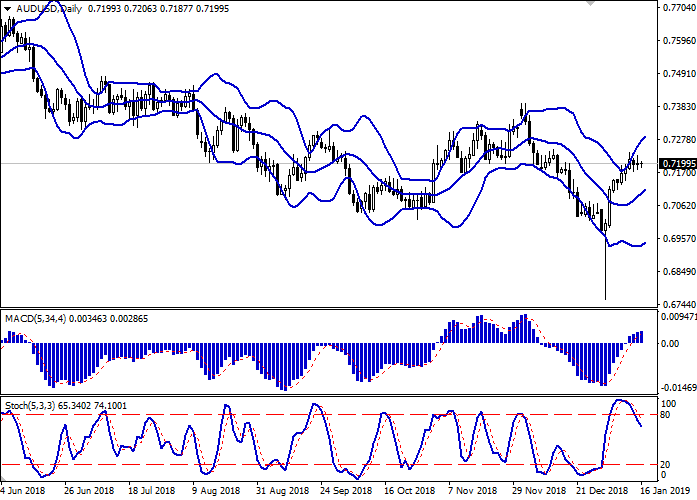The height and width of the screenshot is (500, 697).
Task: Click the 0.72780 price axis label
Action: (679, 140)
